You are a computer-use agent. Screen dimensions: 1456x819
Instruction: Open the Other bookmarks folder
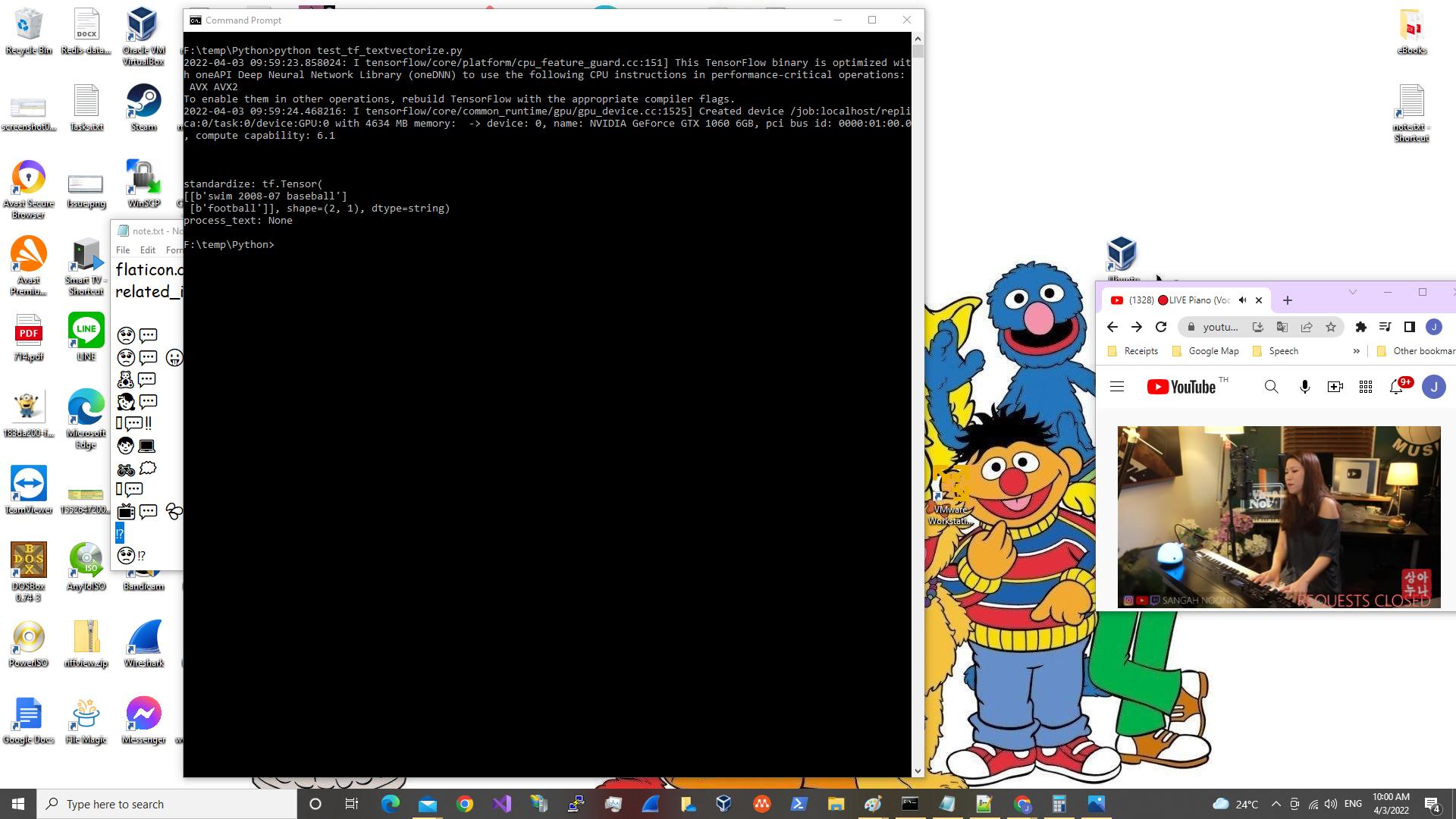(x=1416, y=351)
